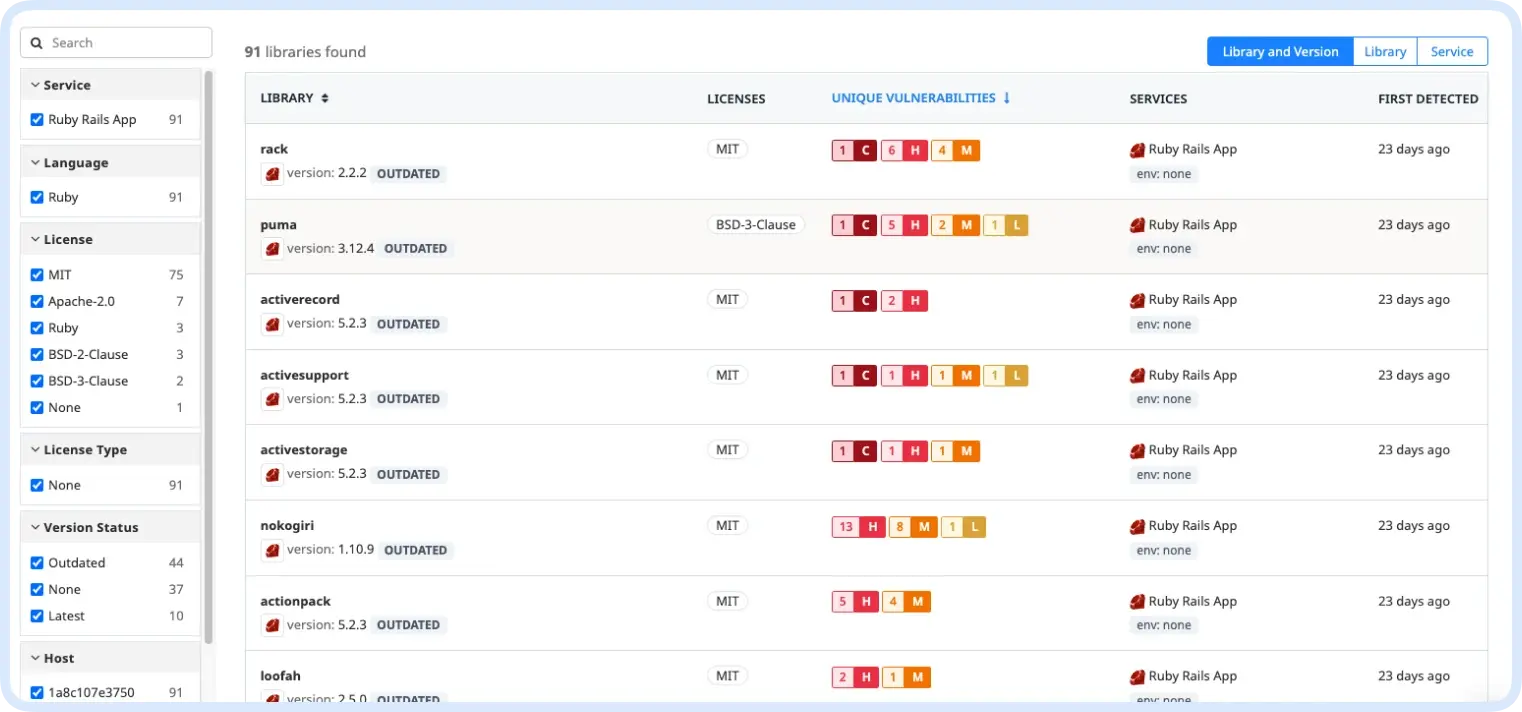The height and width of the screenshot is (712, 1522).
Task: Toggle the Outdated version status checkbox
Action: tap(37, 563)
